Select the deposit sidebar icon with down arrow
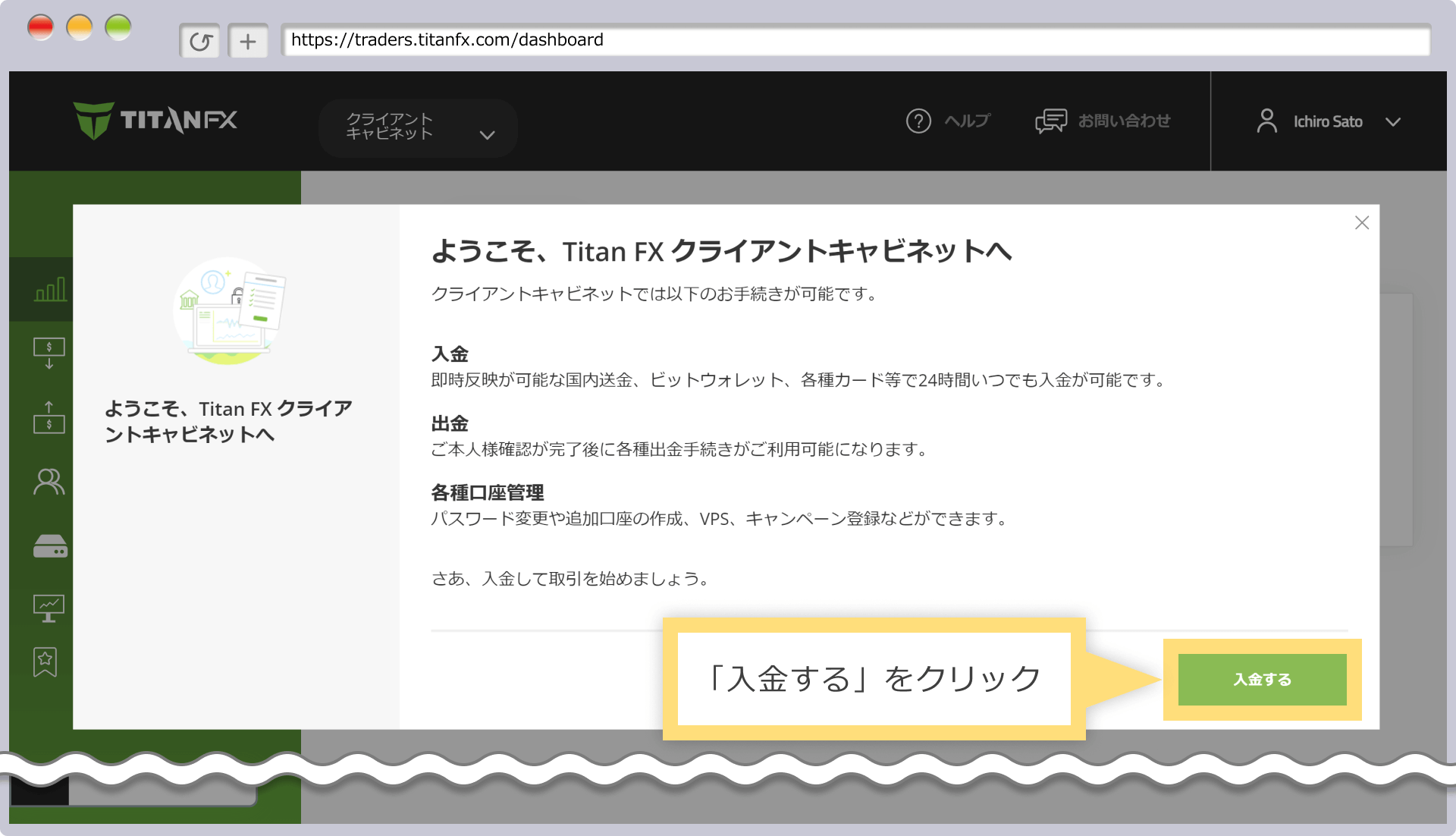 (x=49, y=354)
